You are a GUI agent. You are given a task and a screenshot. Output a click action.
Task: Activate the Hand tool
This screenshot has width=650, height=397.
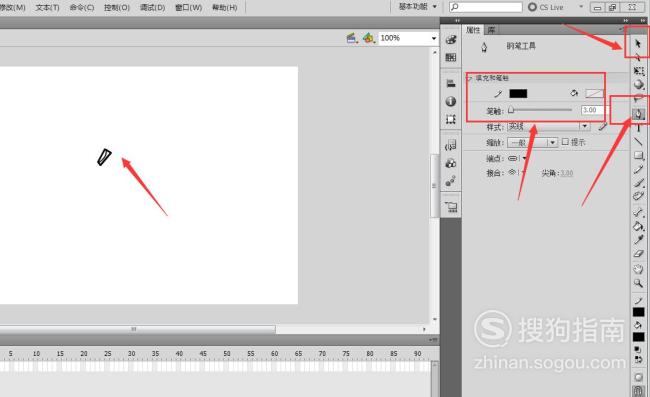coord(638,269)
